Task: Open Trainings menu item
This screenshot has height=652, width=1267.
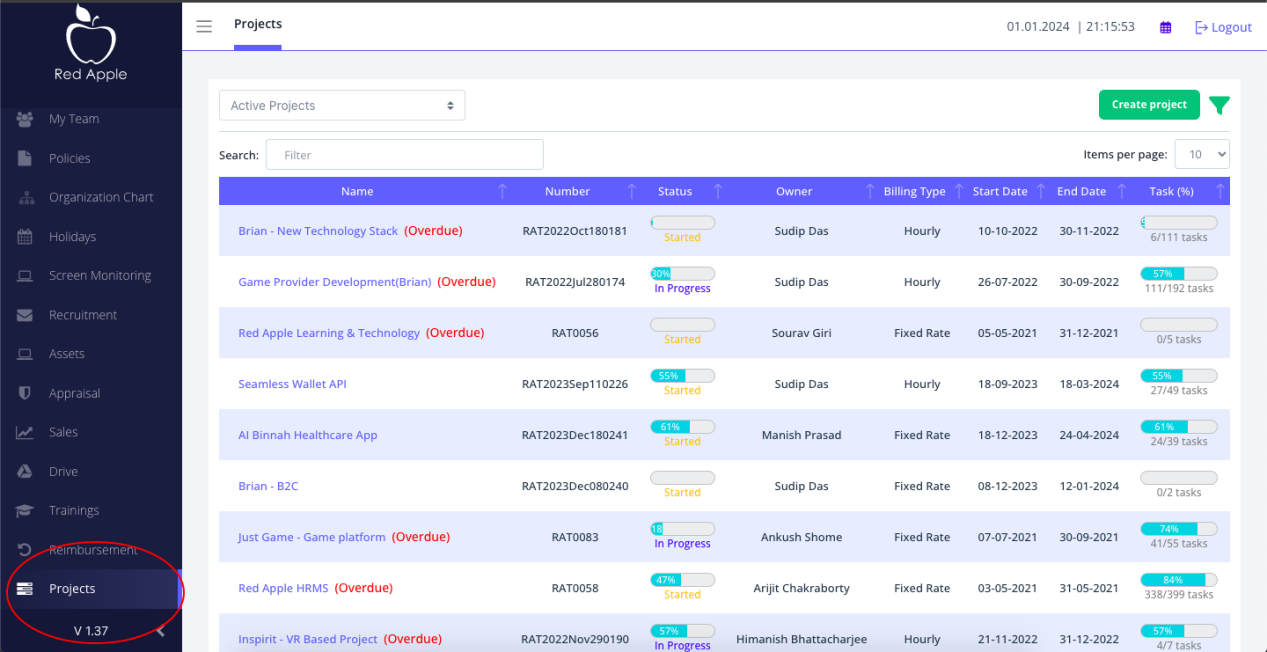Action: tap(74, 511)
